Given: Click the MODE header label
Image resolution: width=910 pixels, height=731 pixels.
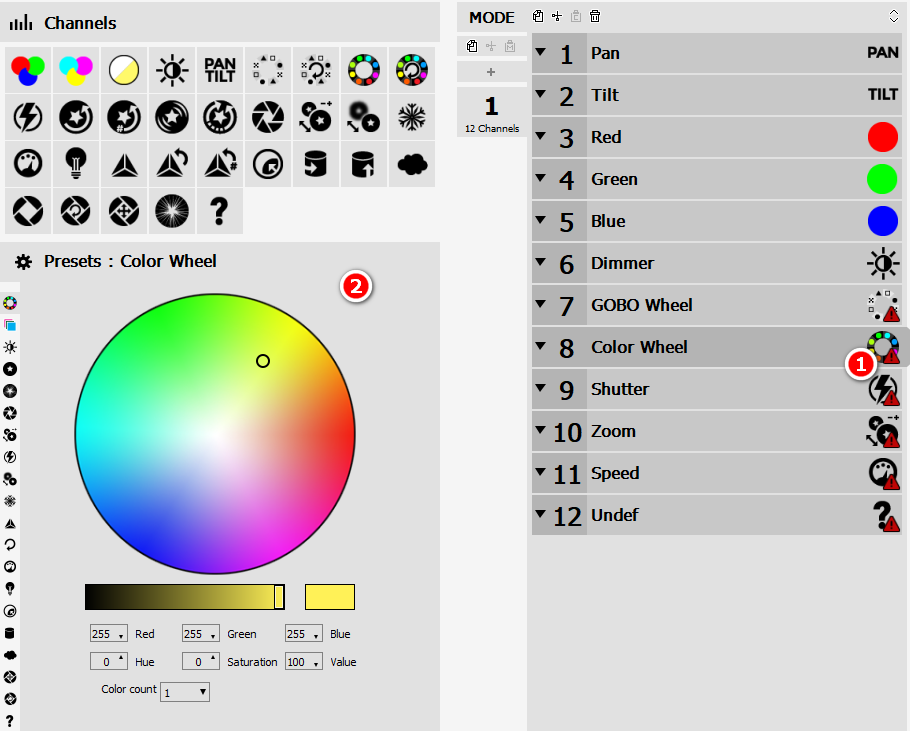Looking at the screenshot, I should [491, 17].
